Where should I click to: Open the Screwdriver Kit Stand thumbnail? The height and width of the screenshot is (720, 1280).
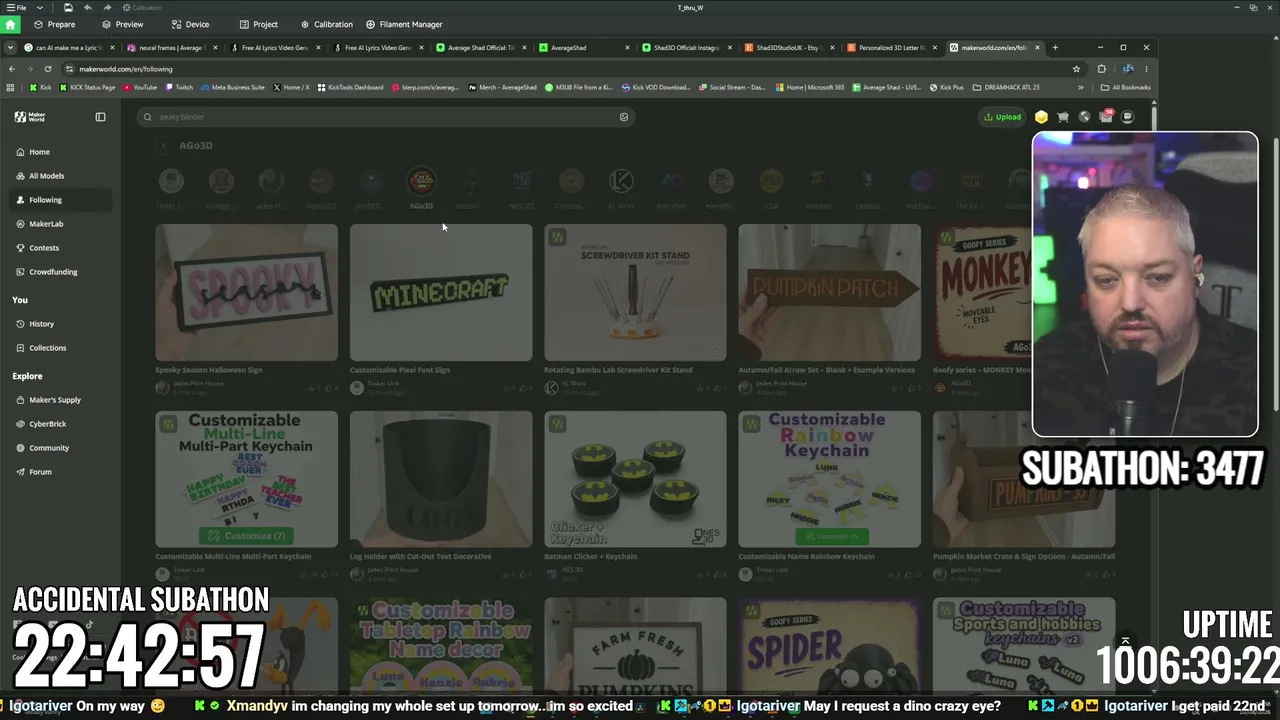635,292
